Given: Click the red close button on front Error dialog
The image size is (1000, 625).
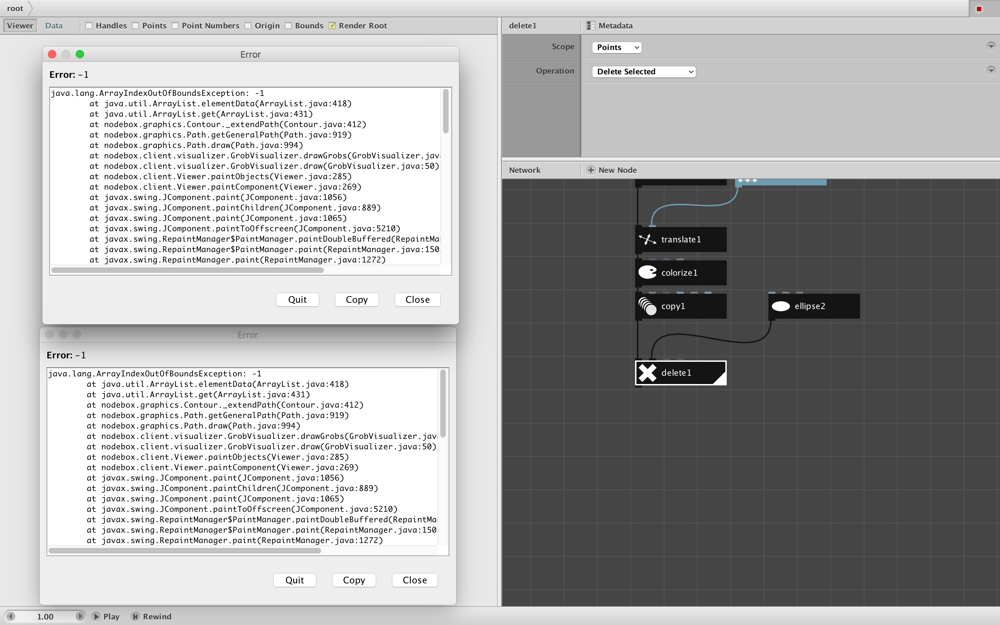Looking at the screenshot, I should tap(52, 54).
